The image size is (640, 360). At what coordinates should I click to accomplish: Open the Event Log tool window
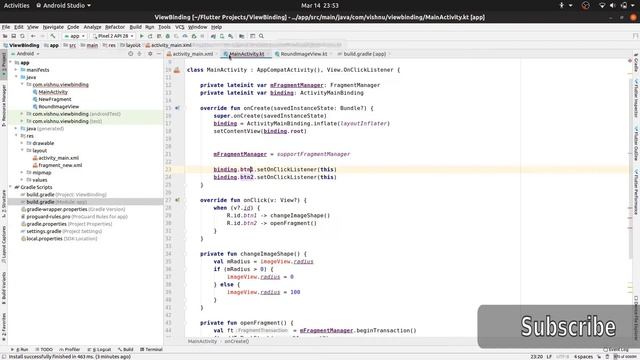pos(616,349)
